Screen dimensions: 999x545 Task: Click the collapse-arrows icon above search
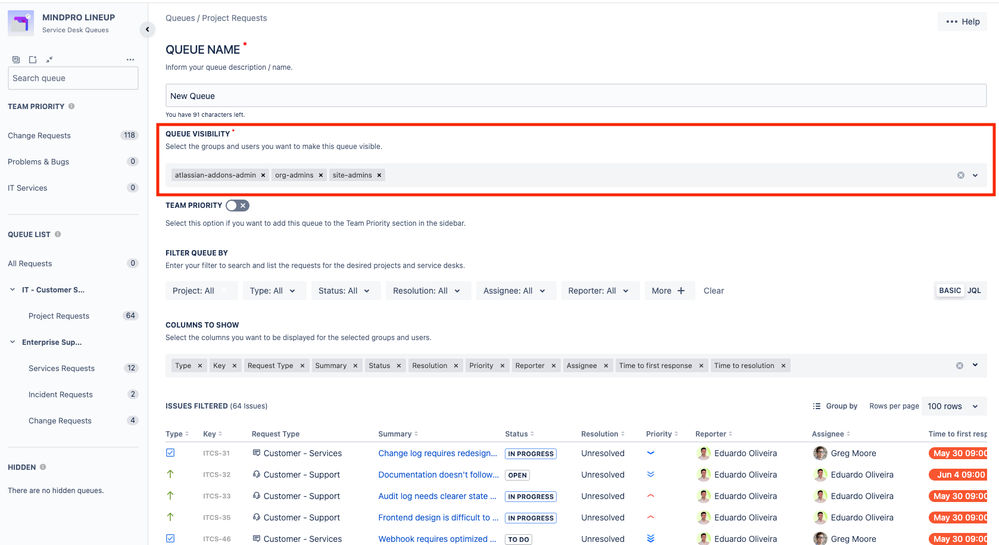(49, 59)
